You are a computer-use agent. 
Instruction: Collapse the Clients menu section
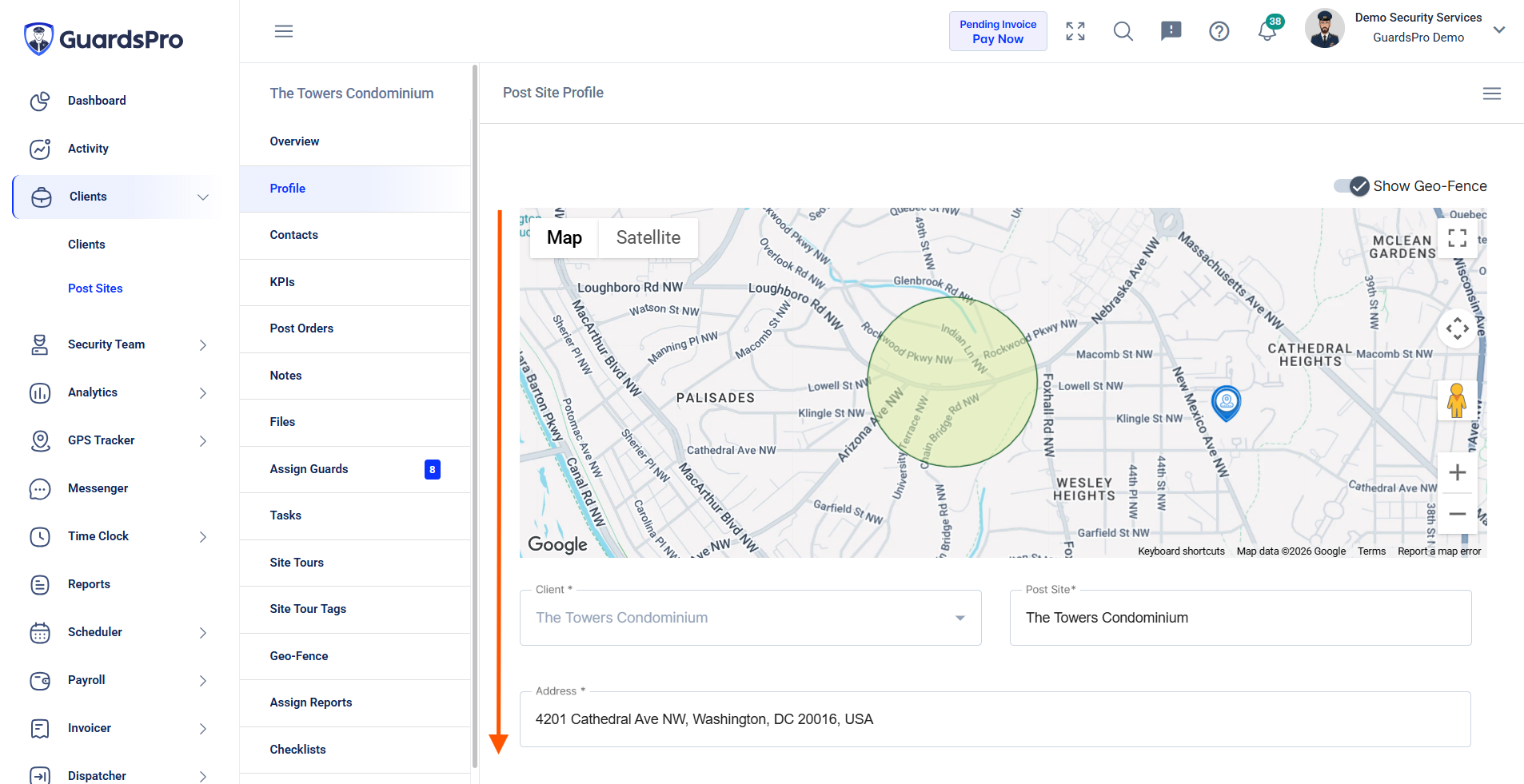pyautogui.click(x=203, y=197)
